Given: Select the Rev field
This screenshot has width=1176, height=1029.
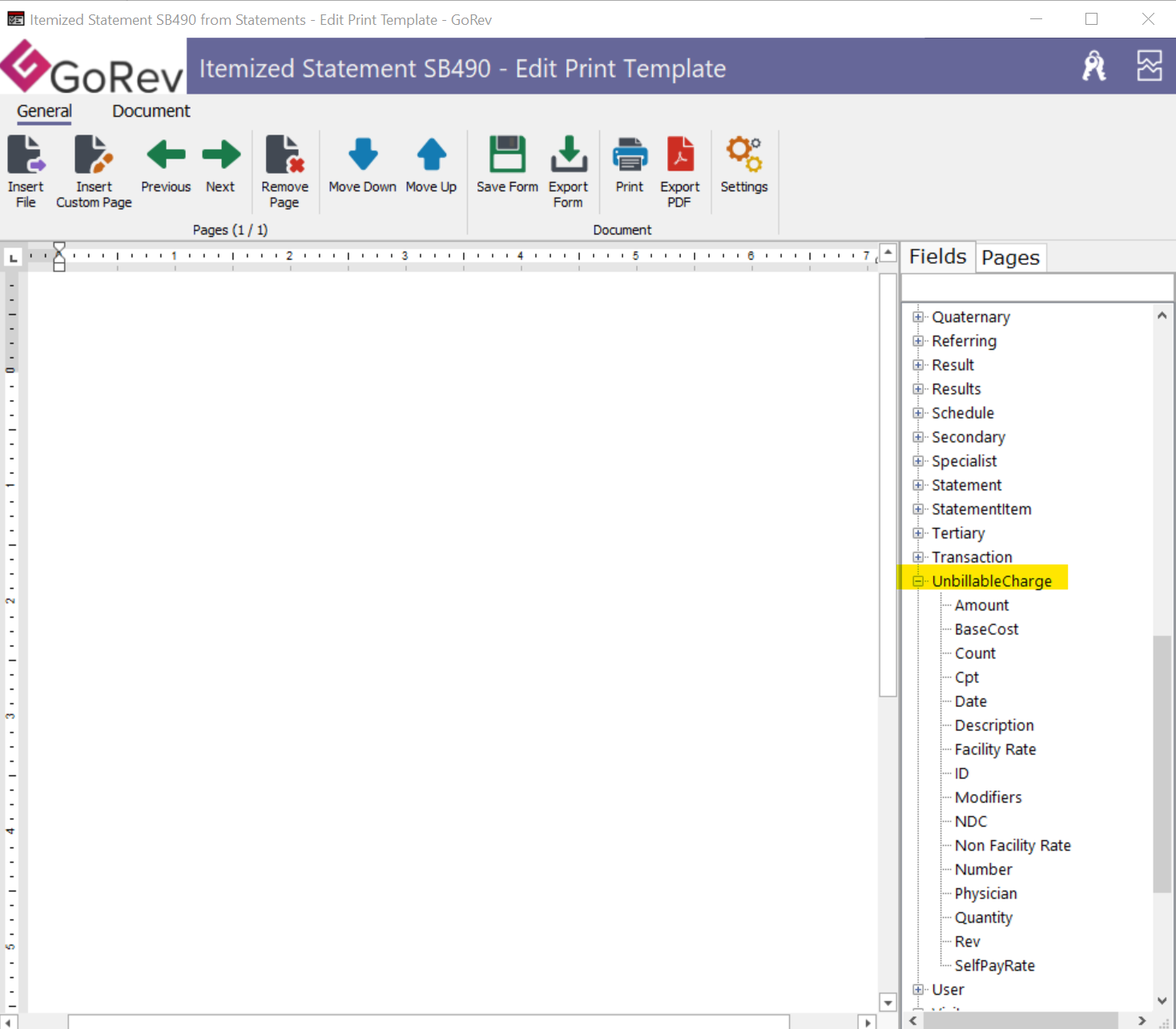Looking at the screenshot, I should (x=967, y=942).
